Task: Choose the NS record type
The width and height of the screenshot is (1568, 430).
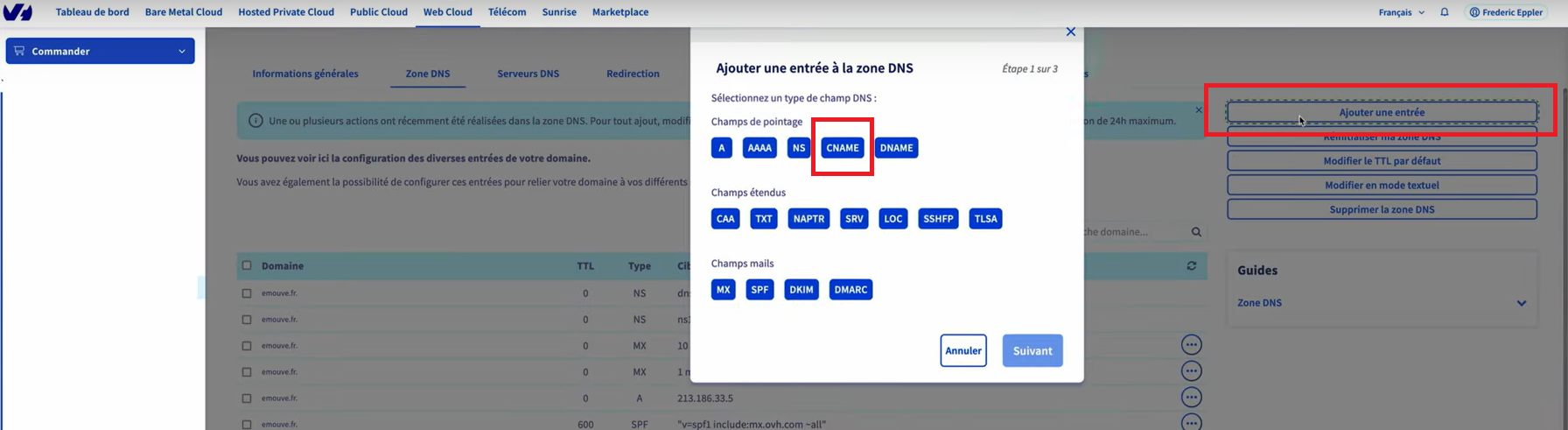Action: coord(799,148)
